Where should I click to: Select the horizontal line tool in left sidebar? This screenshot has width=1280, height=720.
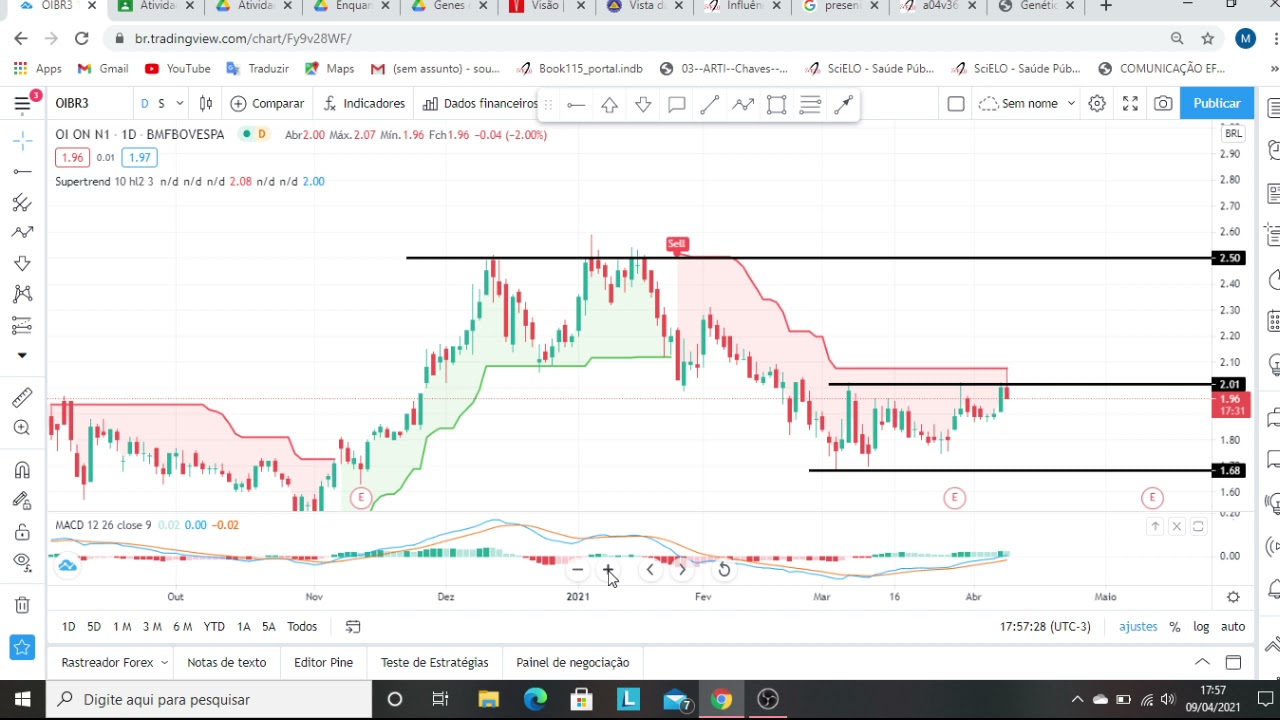pos(22,172)
